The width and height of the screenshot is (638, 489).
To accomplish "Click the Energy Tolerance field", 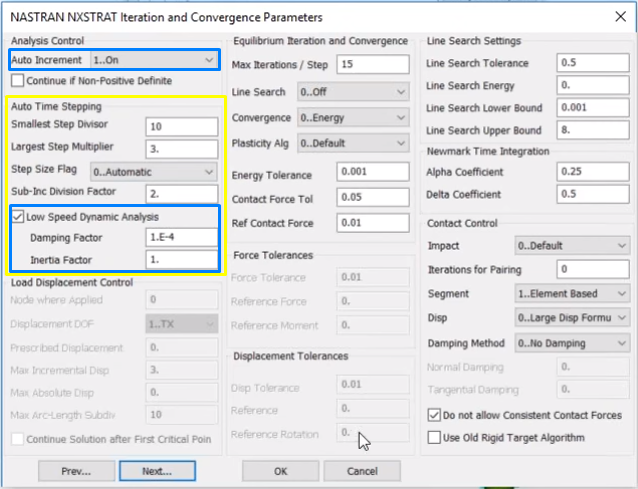I will pos(373,172).
